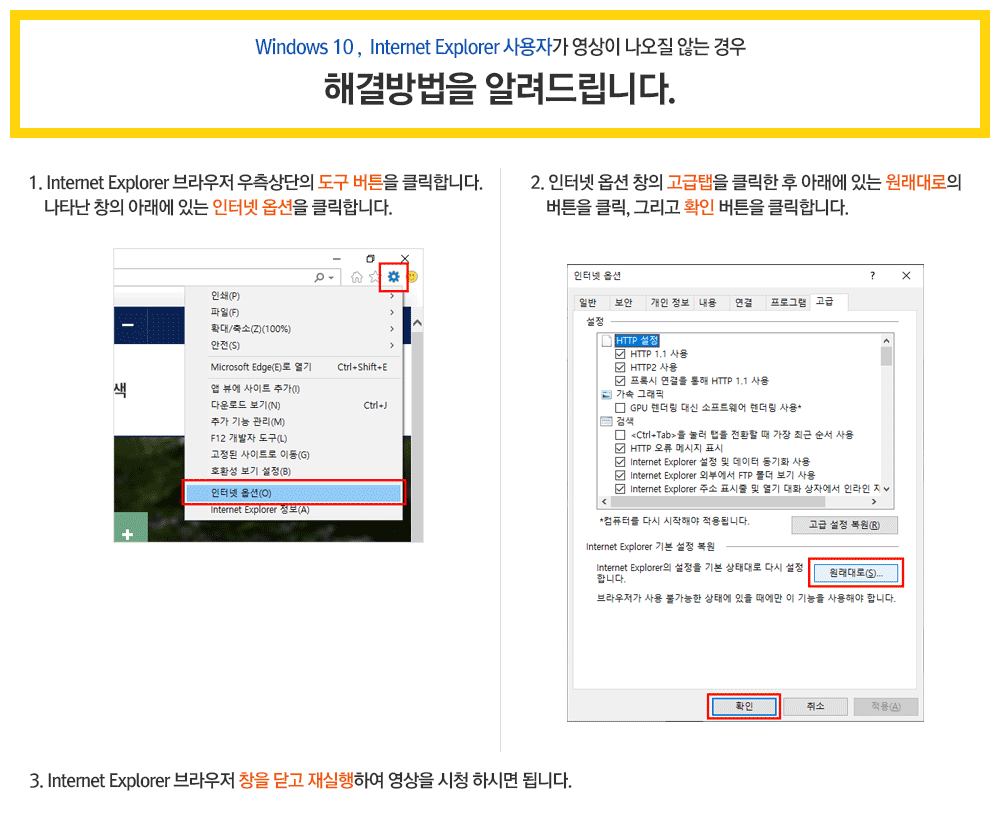
Task: Open 호환성 보기 설정(B) menu item
Action: (x=294, y=471)
